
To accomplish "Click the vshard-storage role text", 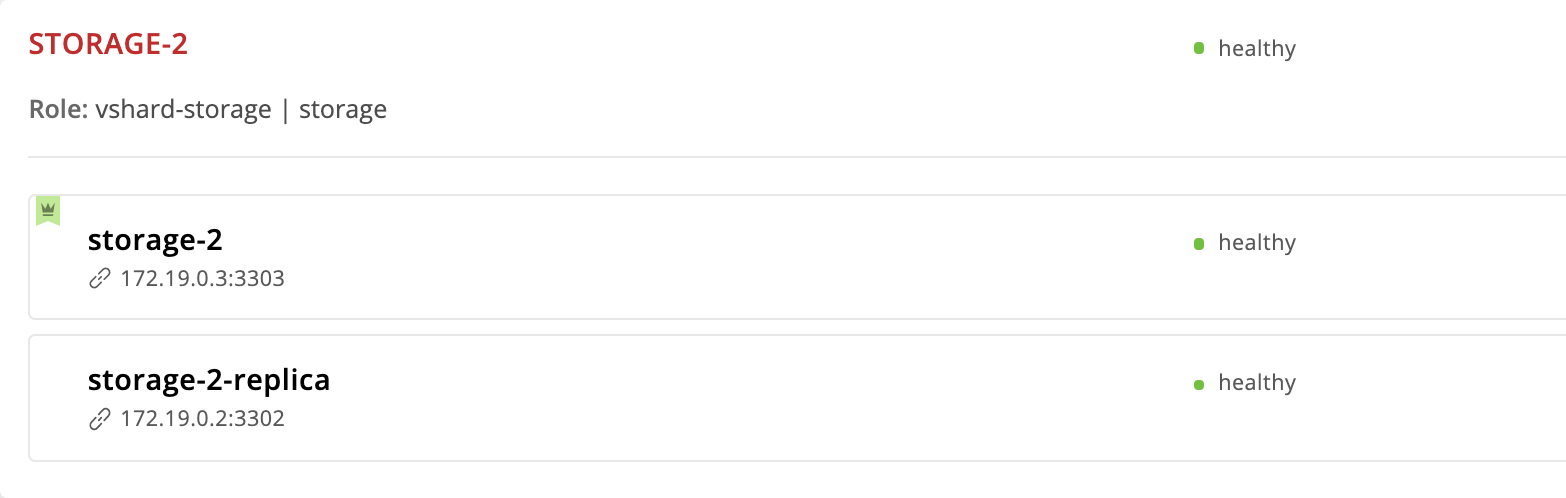I will pyautogui.click(x=183, y=109).
